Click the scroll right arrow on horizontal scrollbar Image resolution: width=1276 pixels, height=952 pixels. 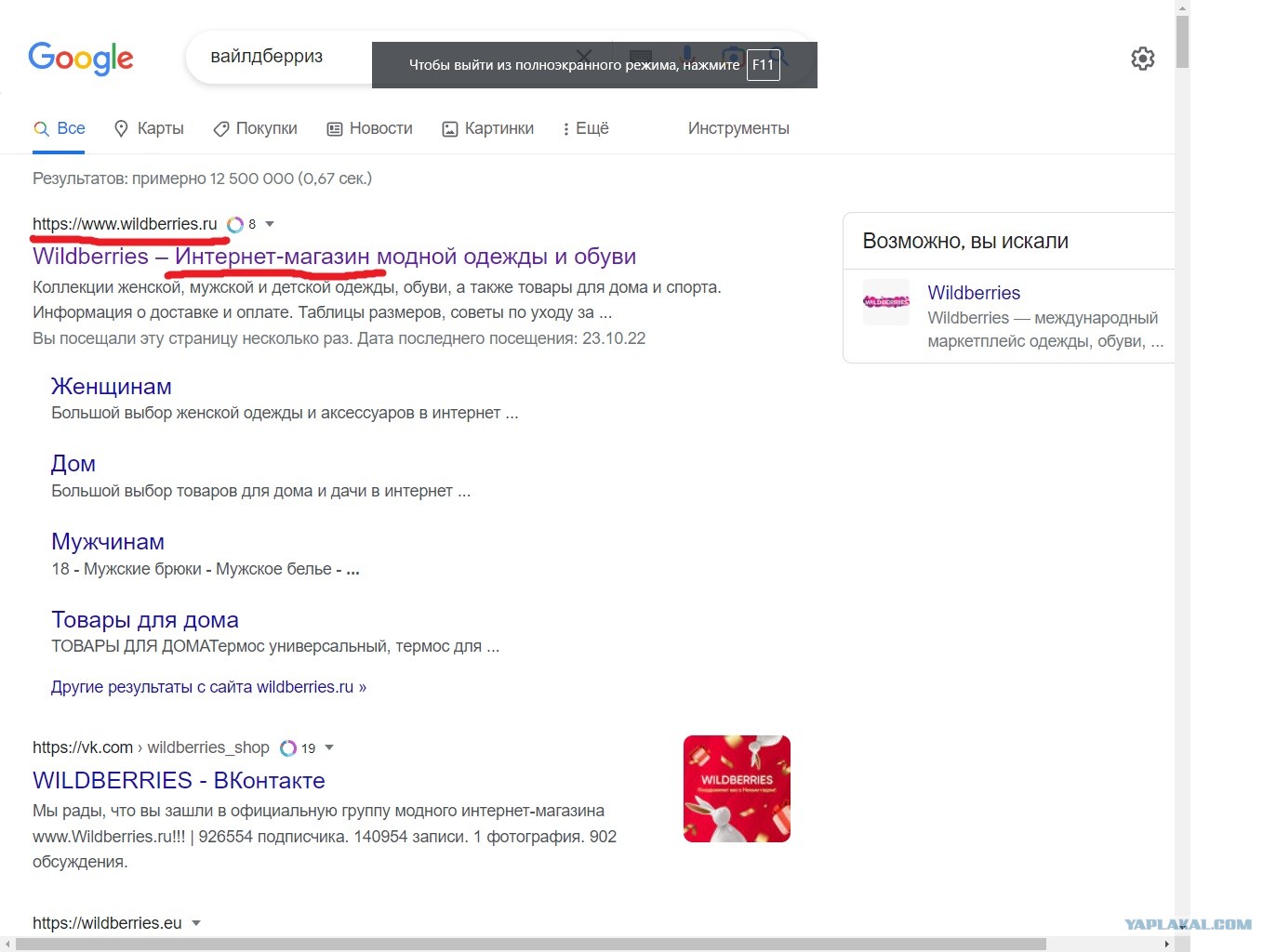pyautogui.click(x=1167, y=945)
